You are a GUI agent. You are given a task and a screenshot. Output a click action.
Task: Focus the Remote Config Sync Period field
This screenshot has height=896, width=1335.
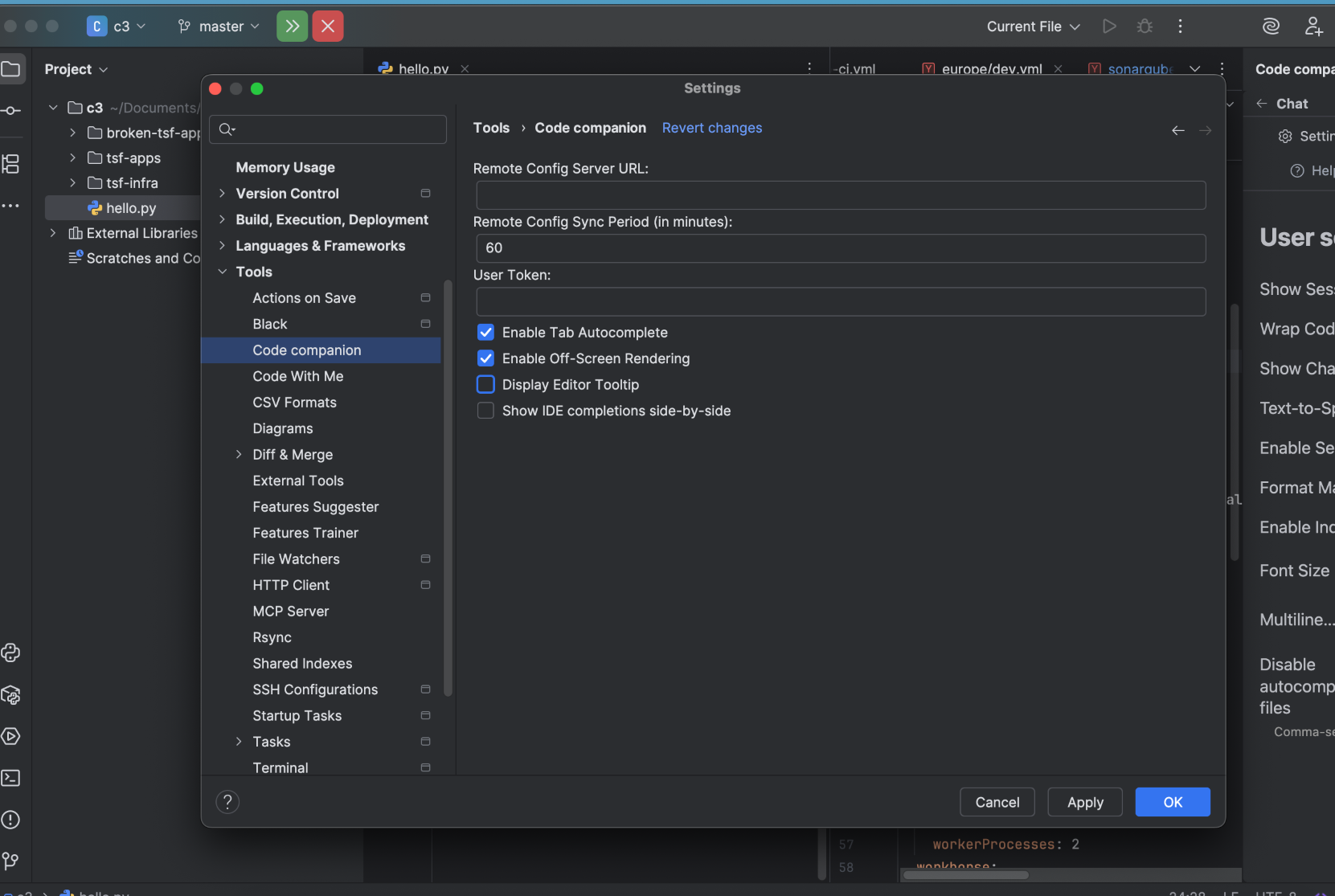[x=841, y=248]
